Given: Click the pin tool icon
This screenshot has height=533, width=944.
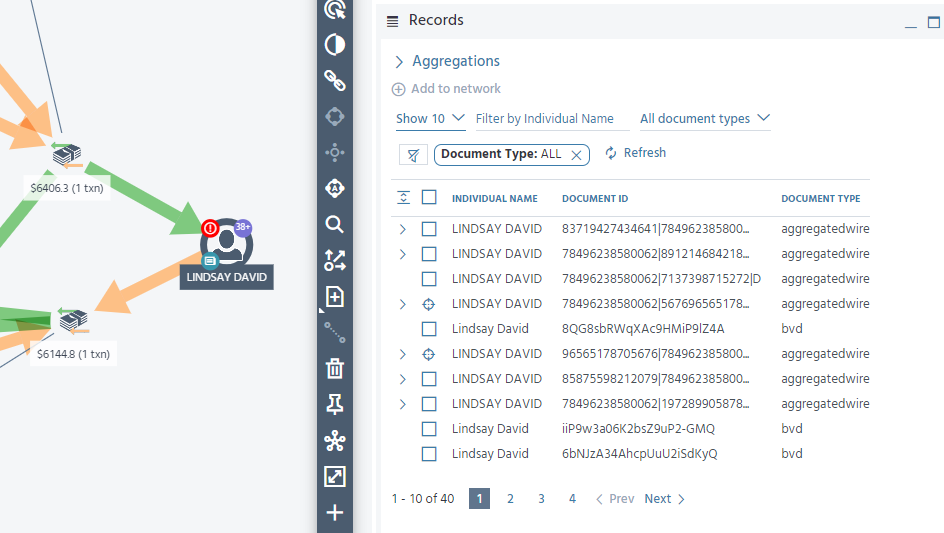Looking at the screenshot, I should (335, 405).
